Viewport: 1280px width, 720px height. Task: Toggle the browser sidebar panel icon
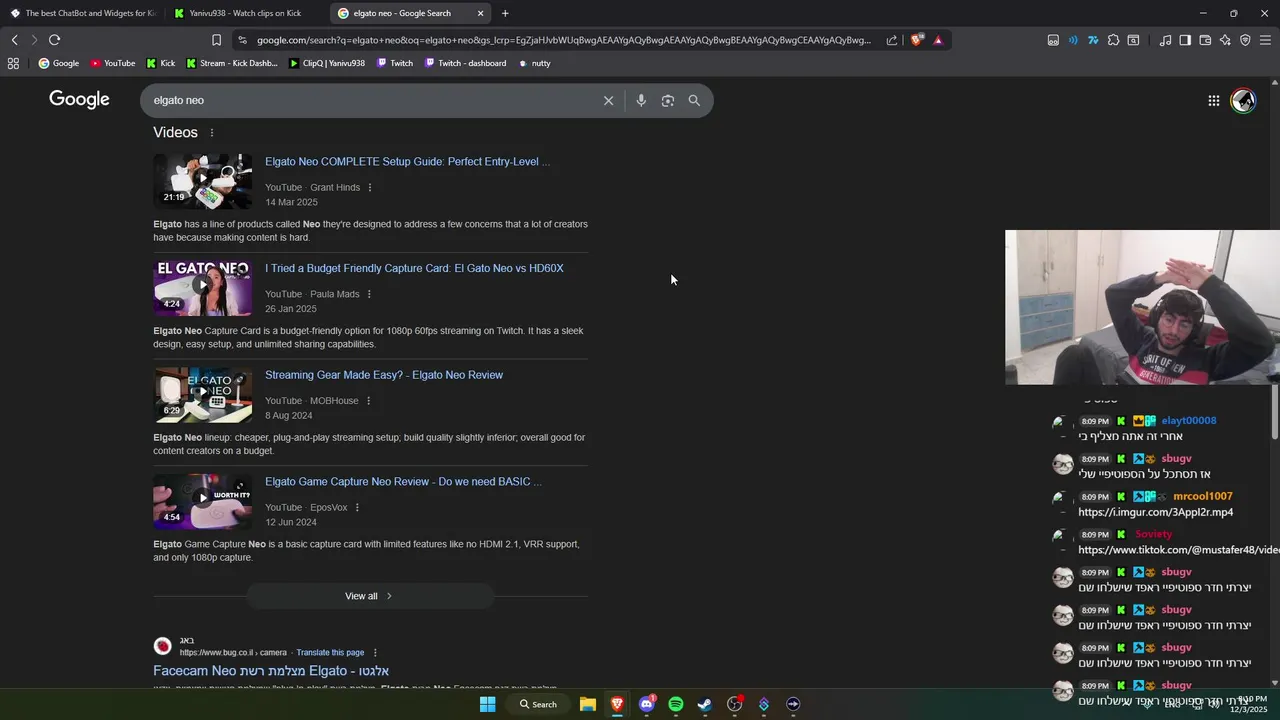[1185, 40]
